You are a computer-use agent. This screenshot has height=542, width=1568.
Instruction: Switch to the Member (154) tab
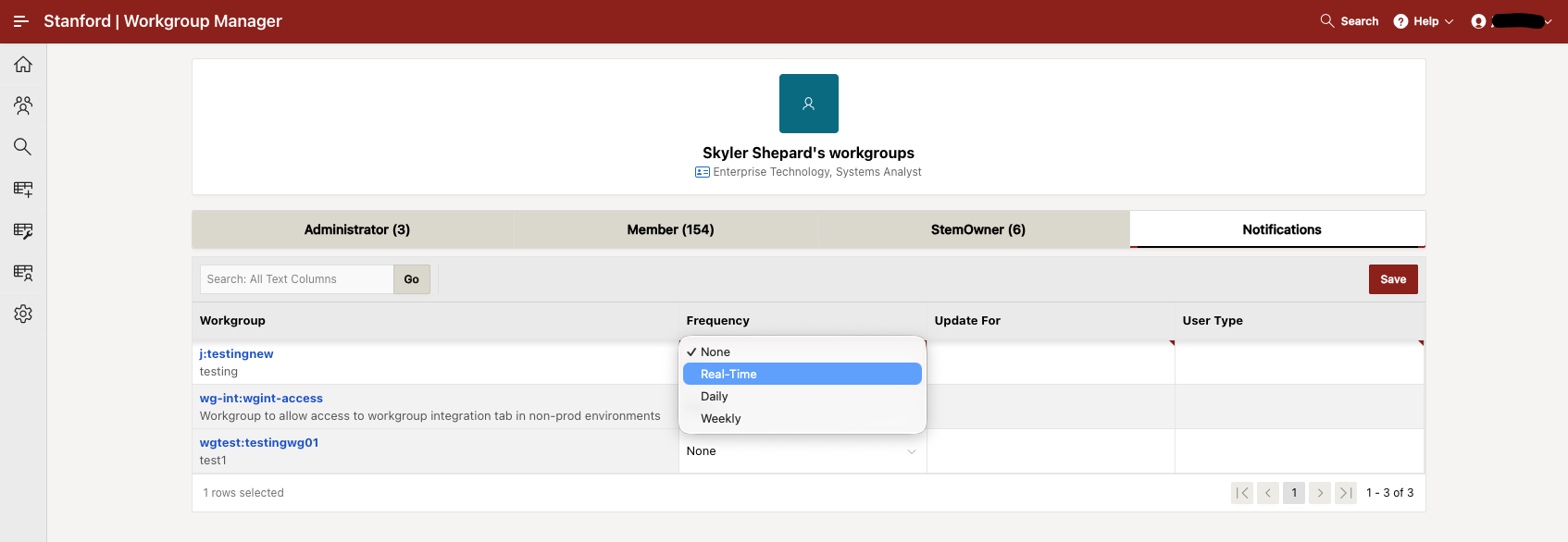(670, 229)
